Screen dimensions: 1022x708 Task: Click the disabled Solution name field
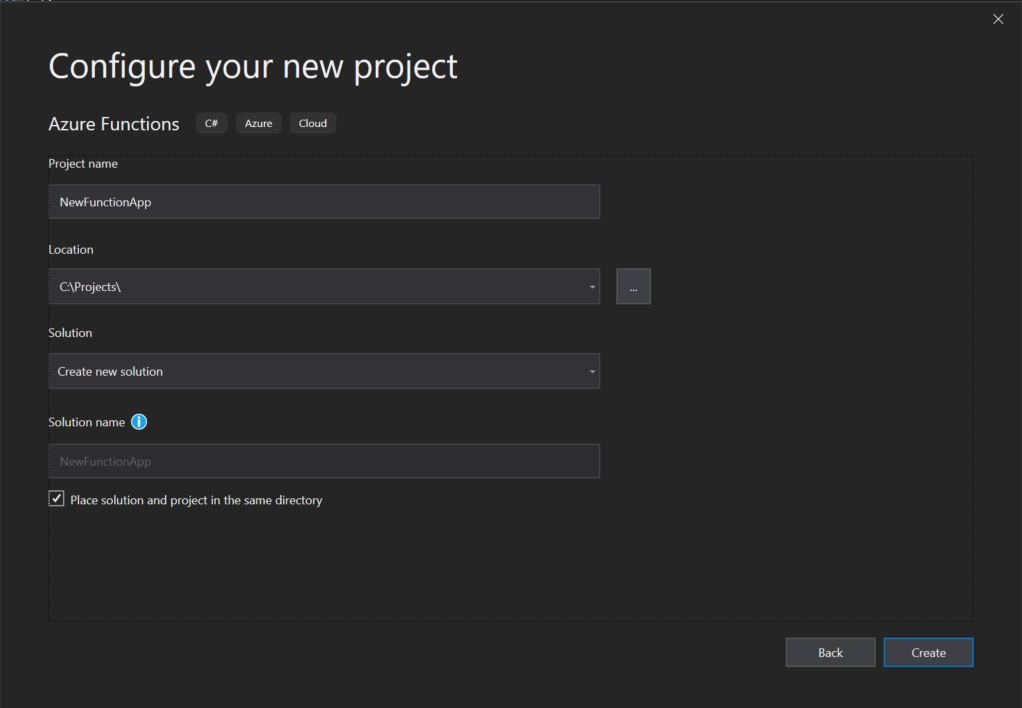coord(324,461)
